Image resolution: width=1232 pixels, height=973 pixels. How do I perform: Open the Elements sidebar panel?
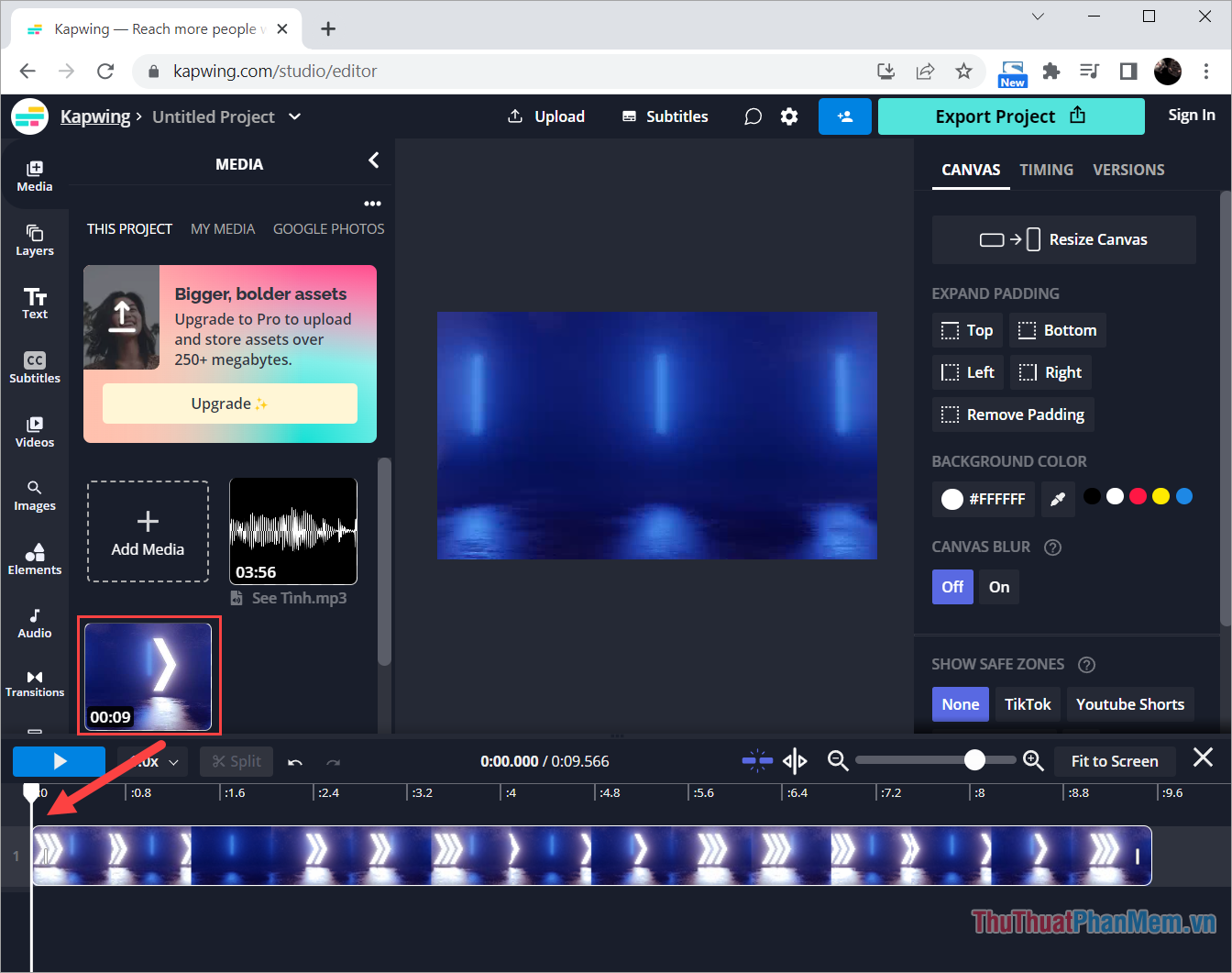(34, 559)
